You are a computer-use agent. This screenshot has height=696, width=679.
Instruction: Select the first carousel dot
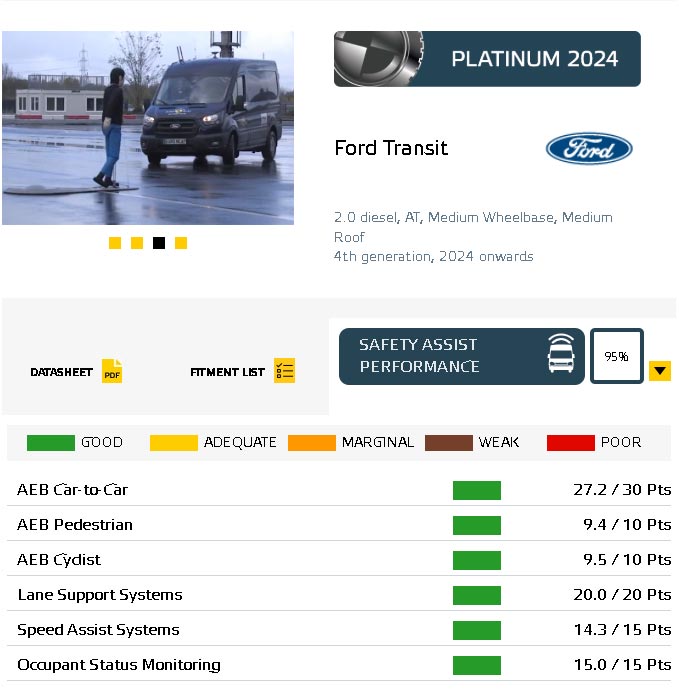point(115,243)
